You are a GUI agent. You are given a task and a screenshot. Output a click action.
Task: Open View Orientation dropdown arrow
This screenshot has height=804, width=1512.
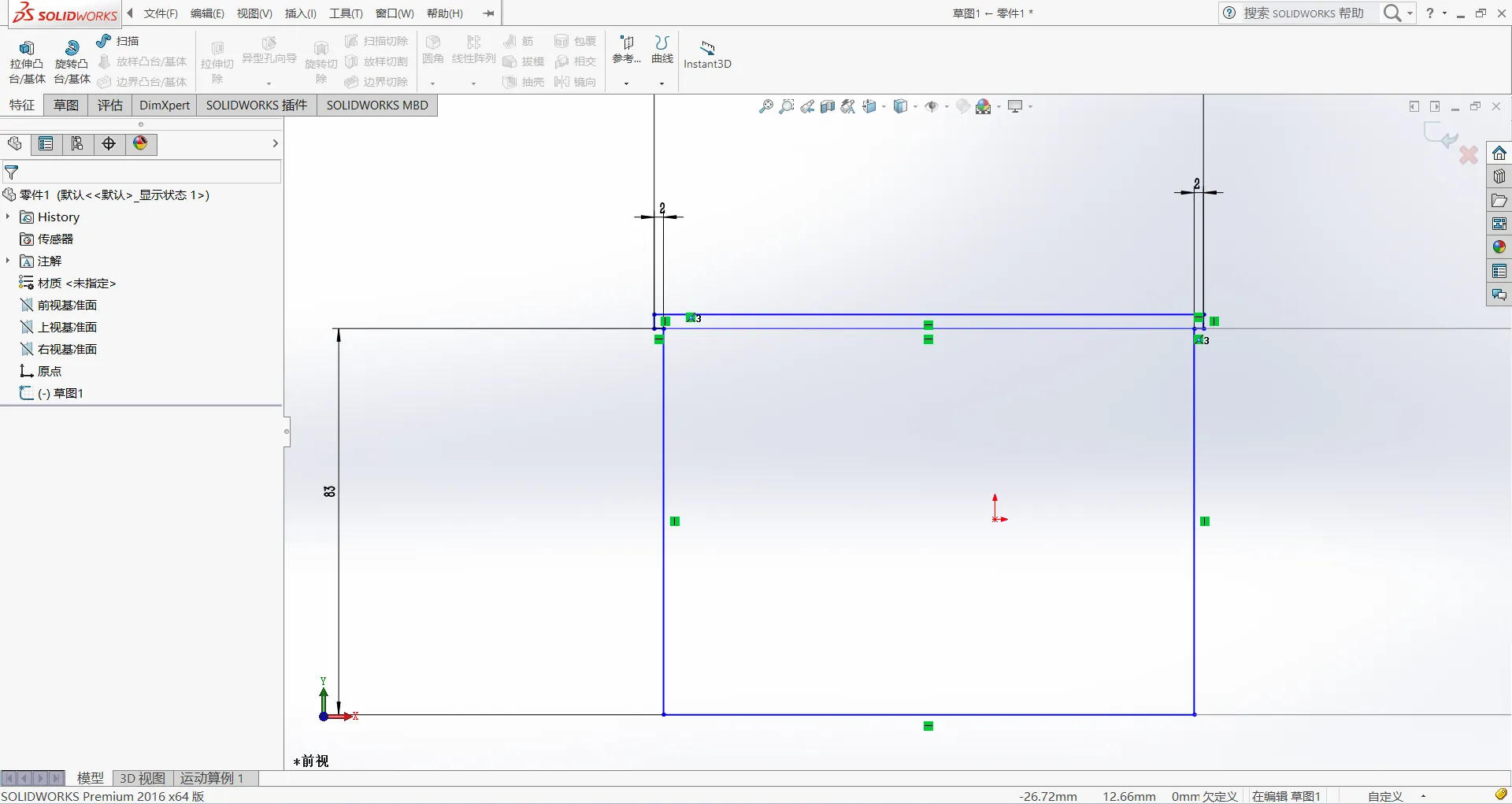884,106
